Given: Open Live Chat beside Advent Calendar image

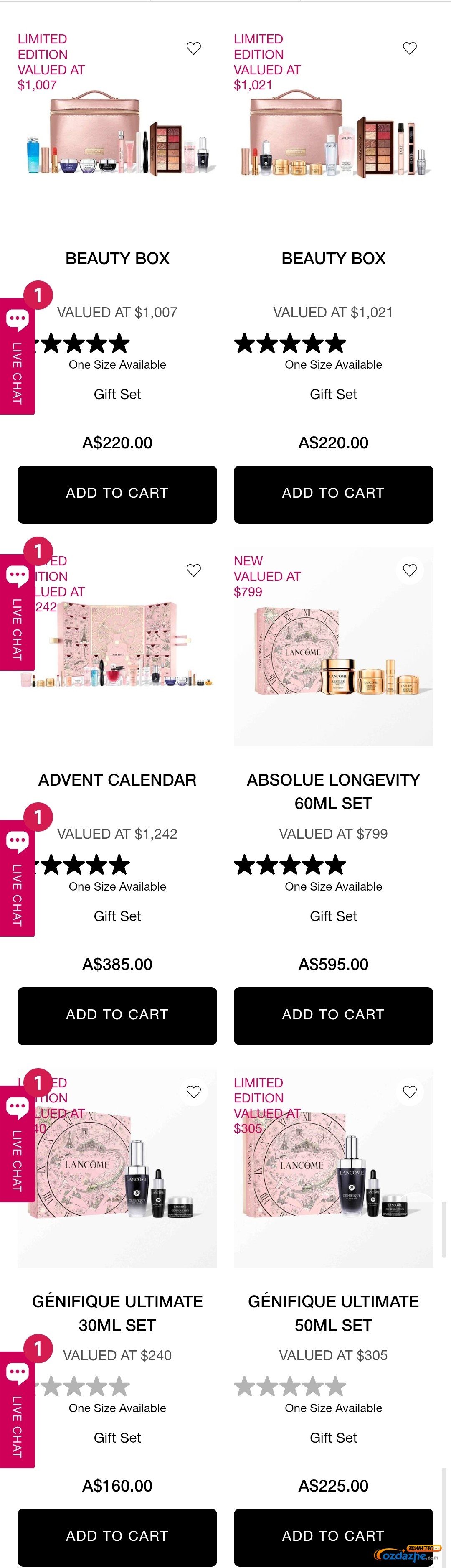Looking at the screenshot, I should (17, 575).
